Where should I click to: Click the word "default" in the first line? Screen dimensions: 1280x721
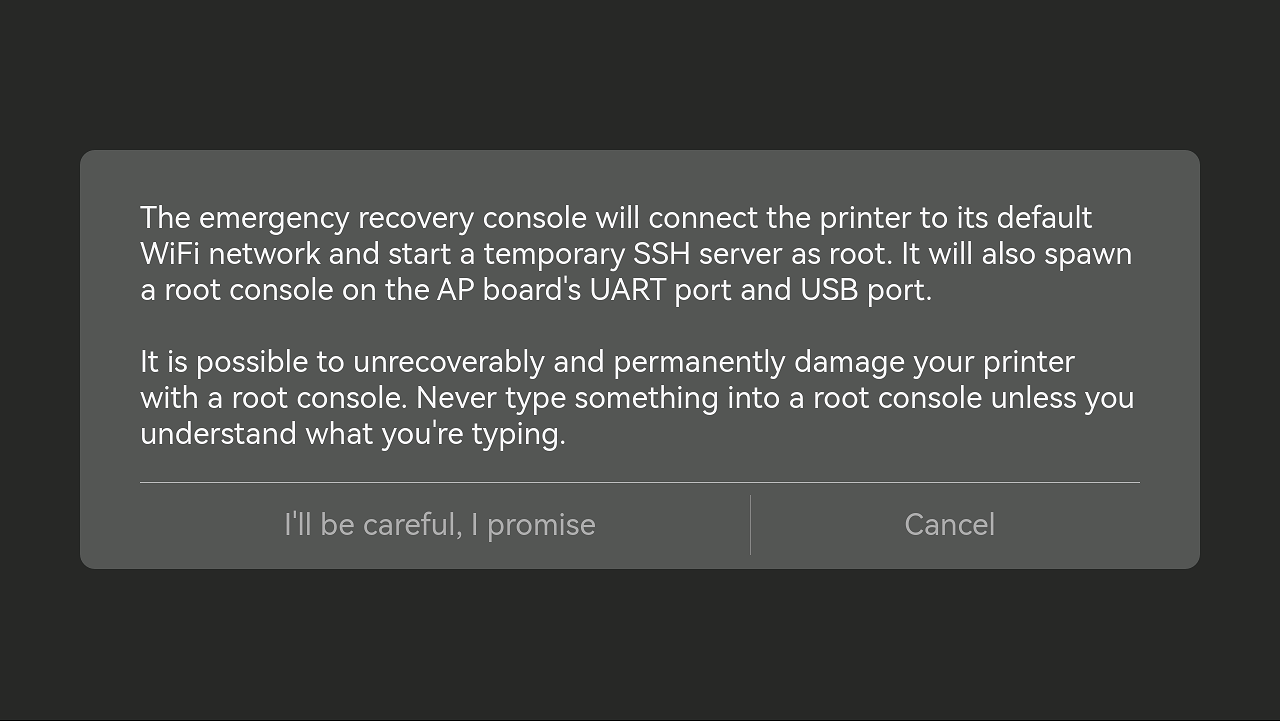tap(1044, 218)
